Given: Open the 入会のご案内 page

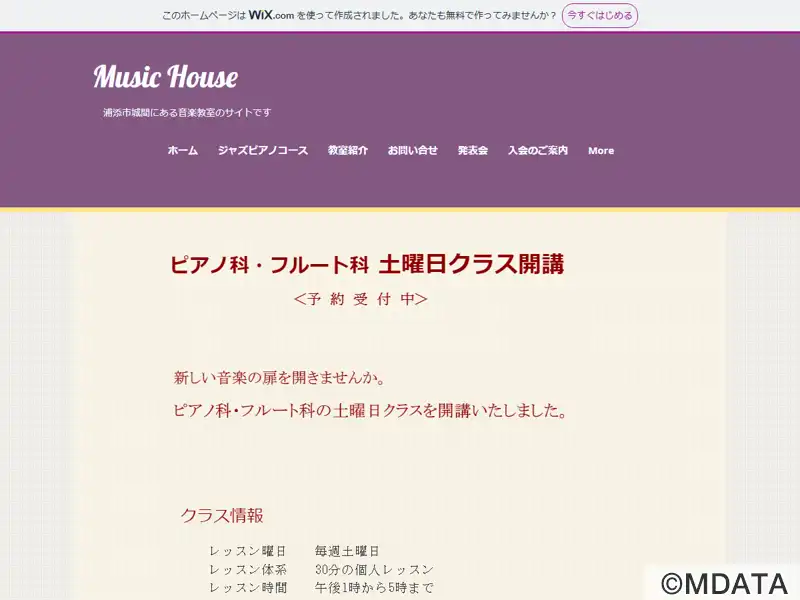Looking at the screenshot, I should click(x=538, y=151).
